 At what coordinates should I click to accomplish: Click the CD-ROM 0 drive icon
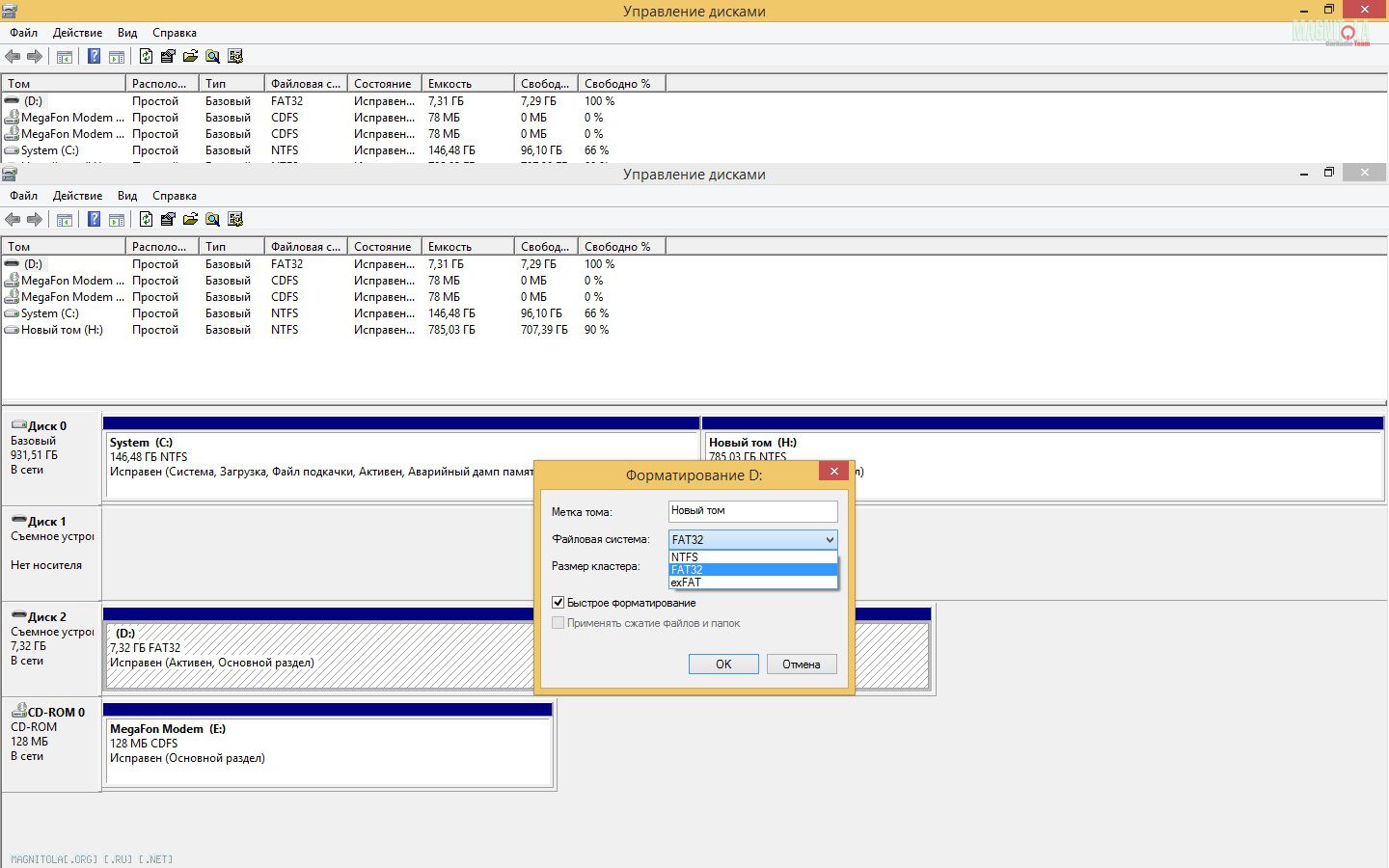(x=18, y=711)
